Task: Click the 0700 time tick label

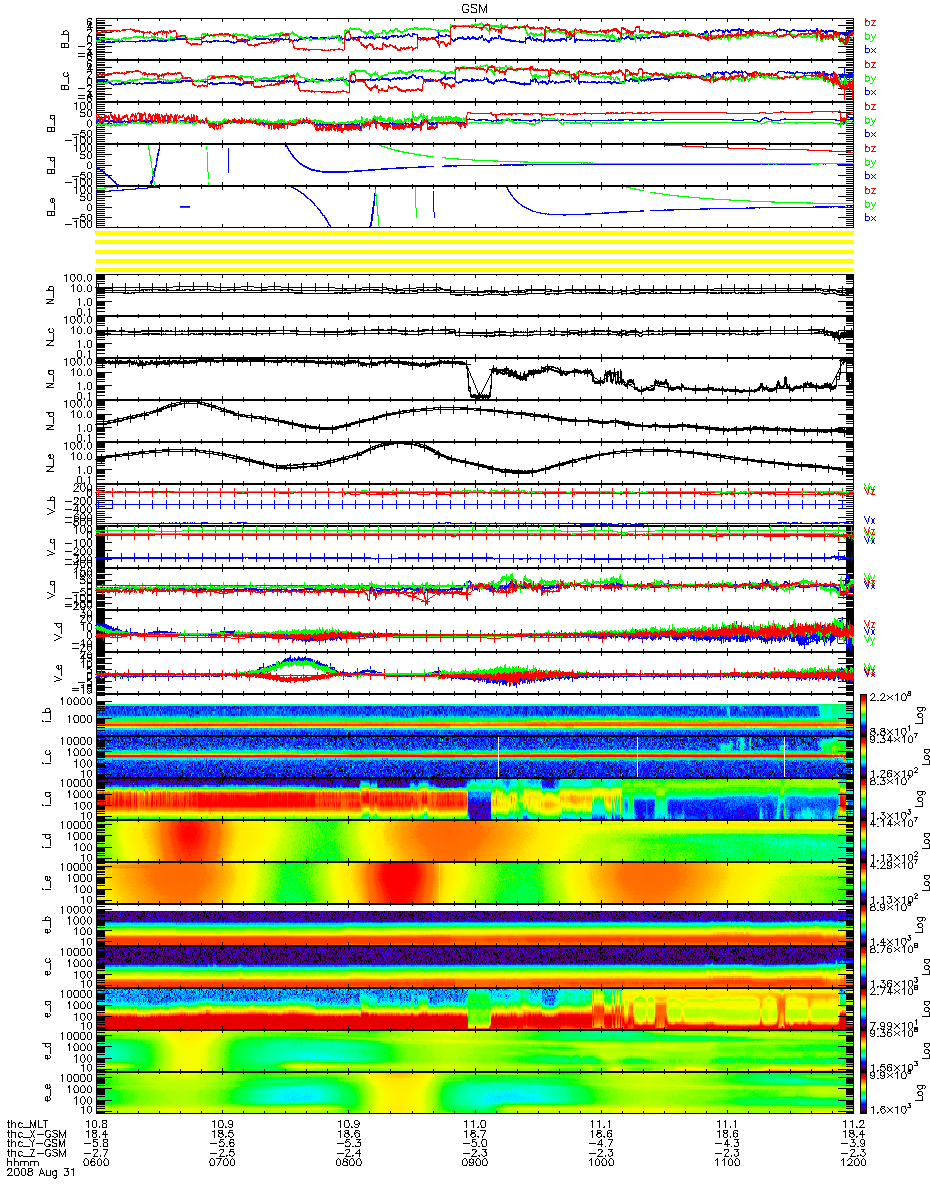Action: coord(223,1164)
